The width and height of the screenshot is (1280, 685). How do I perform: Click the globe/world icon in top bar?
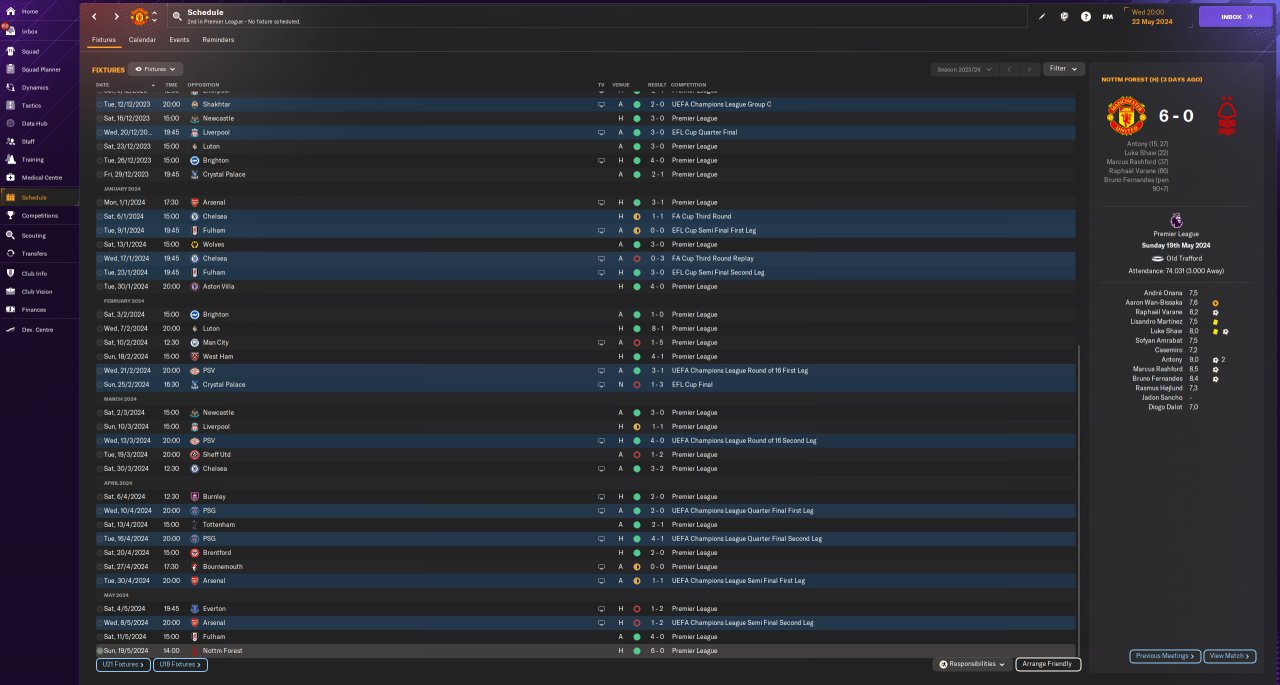point(1064,16)
